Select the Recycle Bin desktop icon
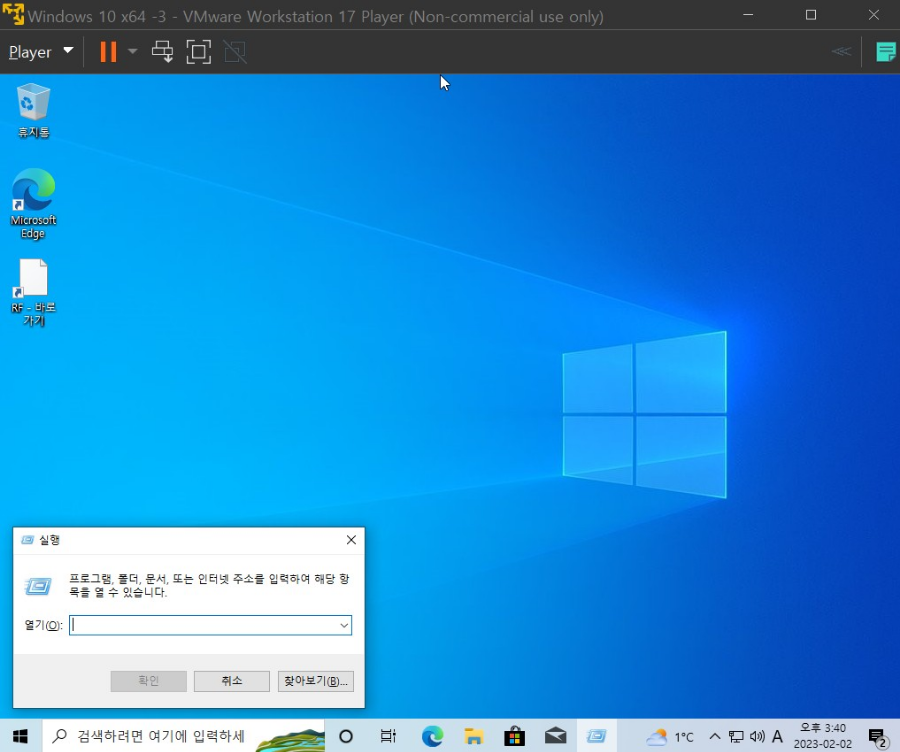Image resolution: width=900 pixels, height=752 pixels. pyautogui.click(x=33, y=111)
